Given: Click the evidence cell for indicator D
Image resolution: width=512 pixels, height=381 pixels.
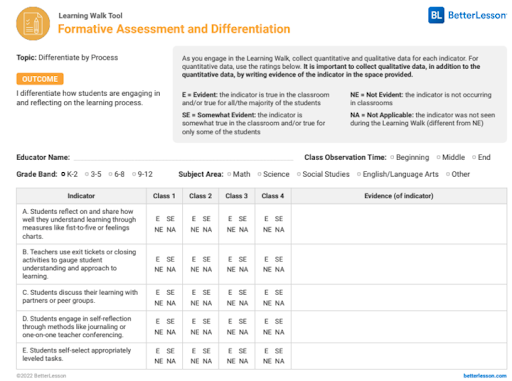Looking at the screenshot, I should 399,327.
